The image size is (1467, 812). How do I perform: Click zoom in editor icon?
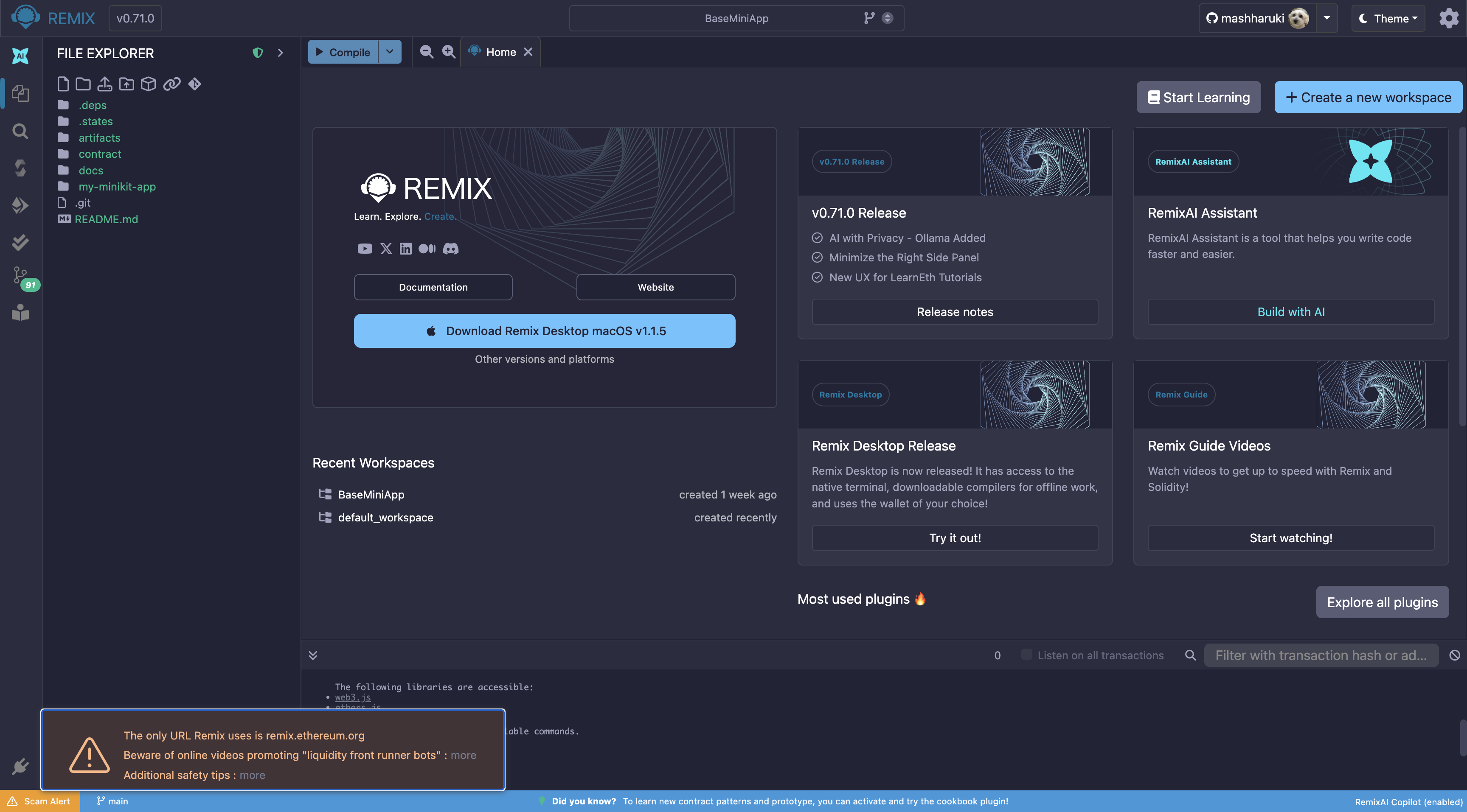pyautogui.click(x=449, y=52)
